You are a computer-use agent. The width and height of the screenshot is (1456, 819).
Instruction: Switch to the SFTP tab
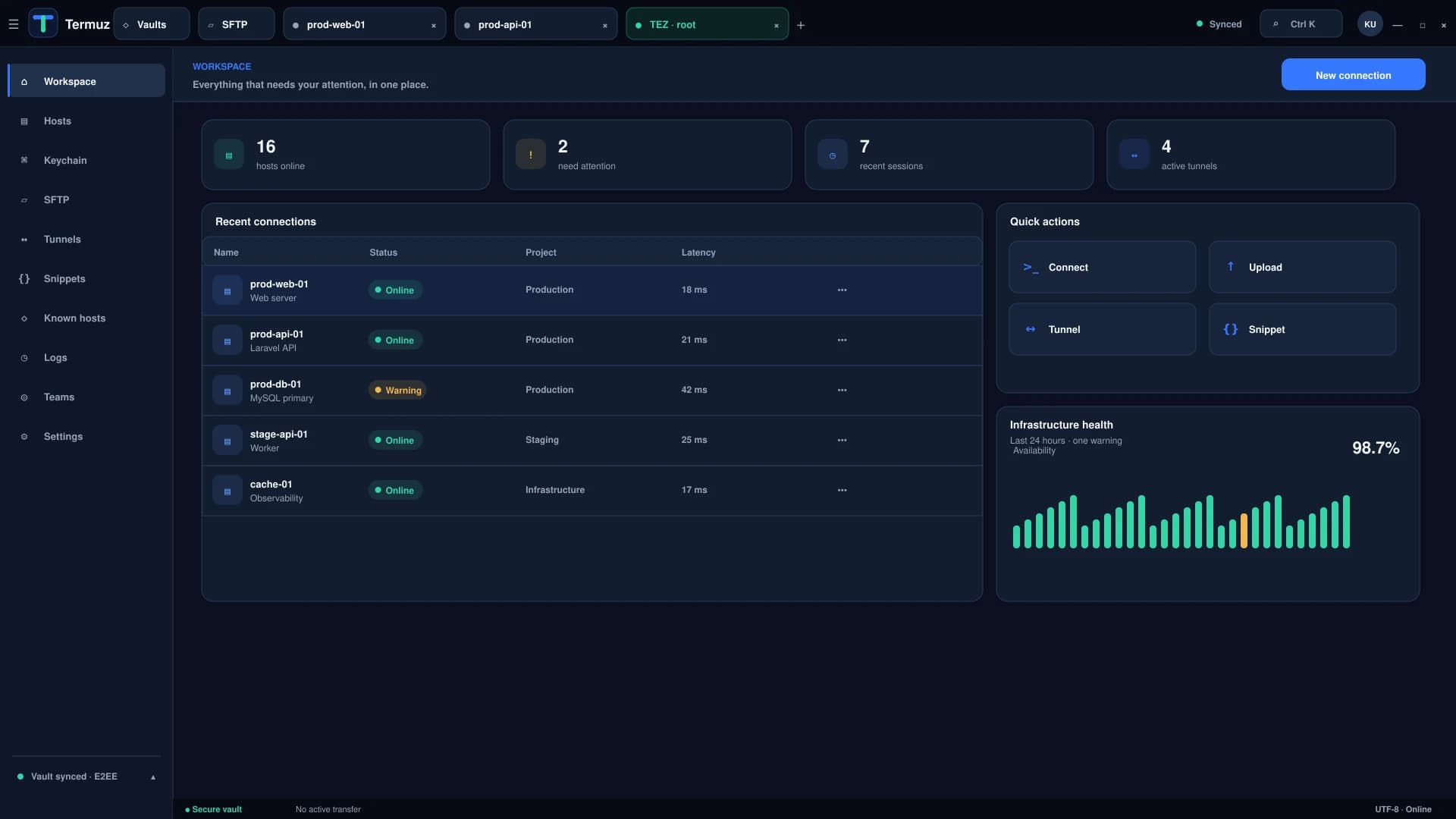(x=237, y=24)
